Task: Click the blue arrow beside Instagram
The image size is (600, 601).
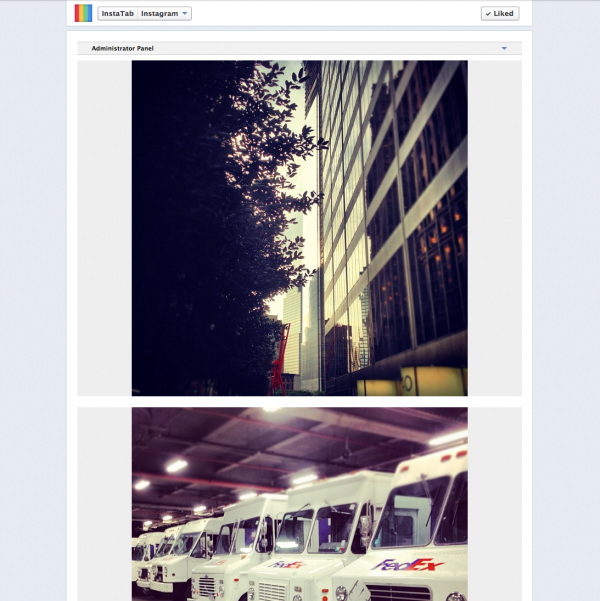Action: tap(184, 13)
